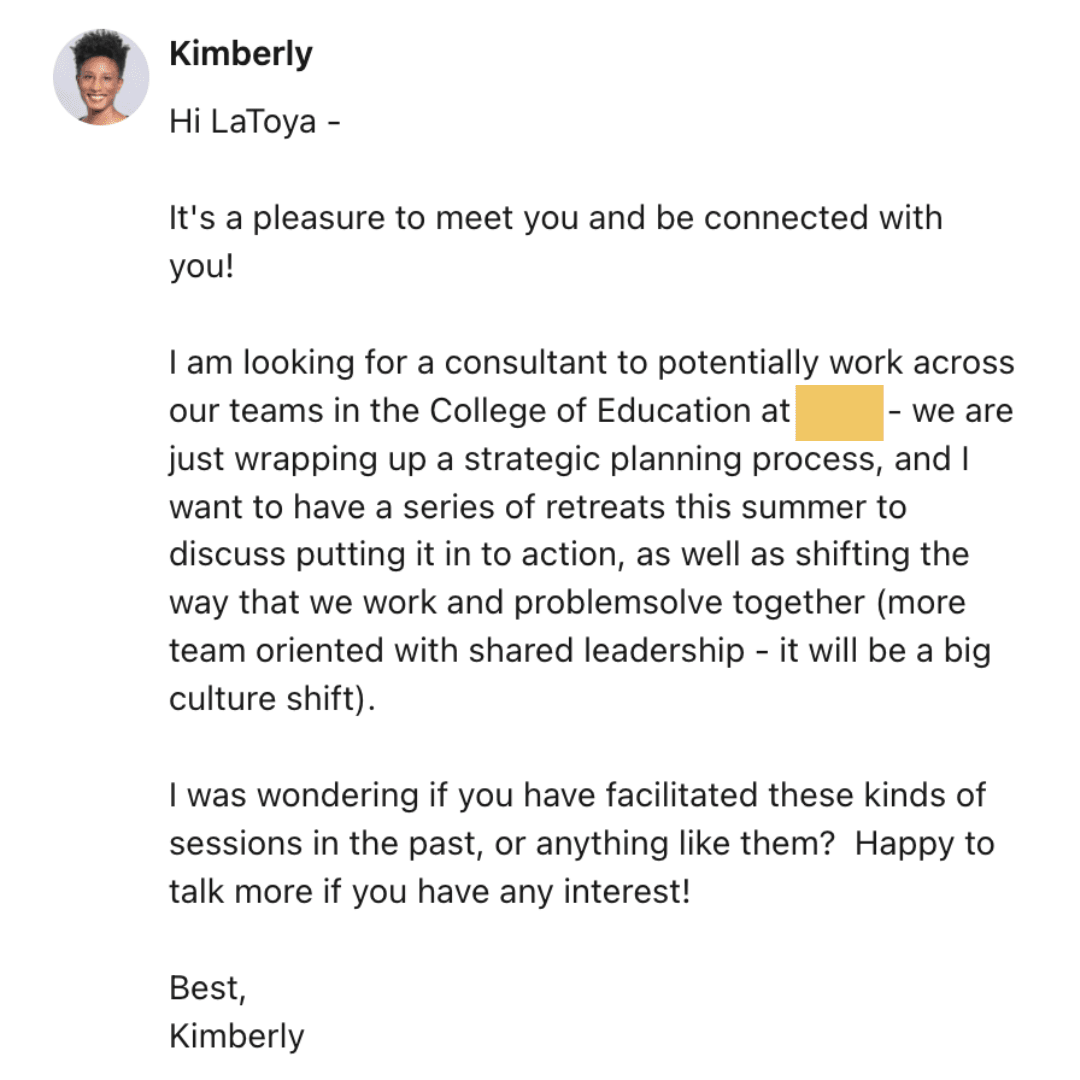The width and height of the screenshot is (1080, 1080).
Task: Select the yellow redacted block after 'Education at'
Action: [839, 413]
